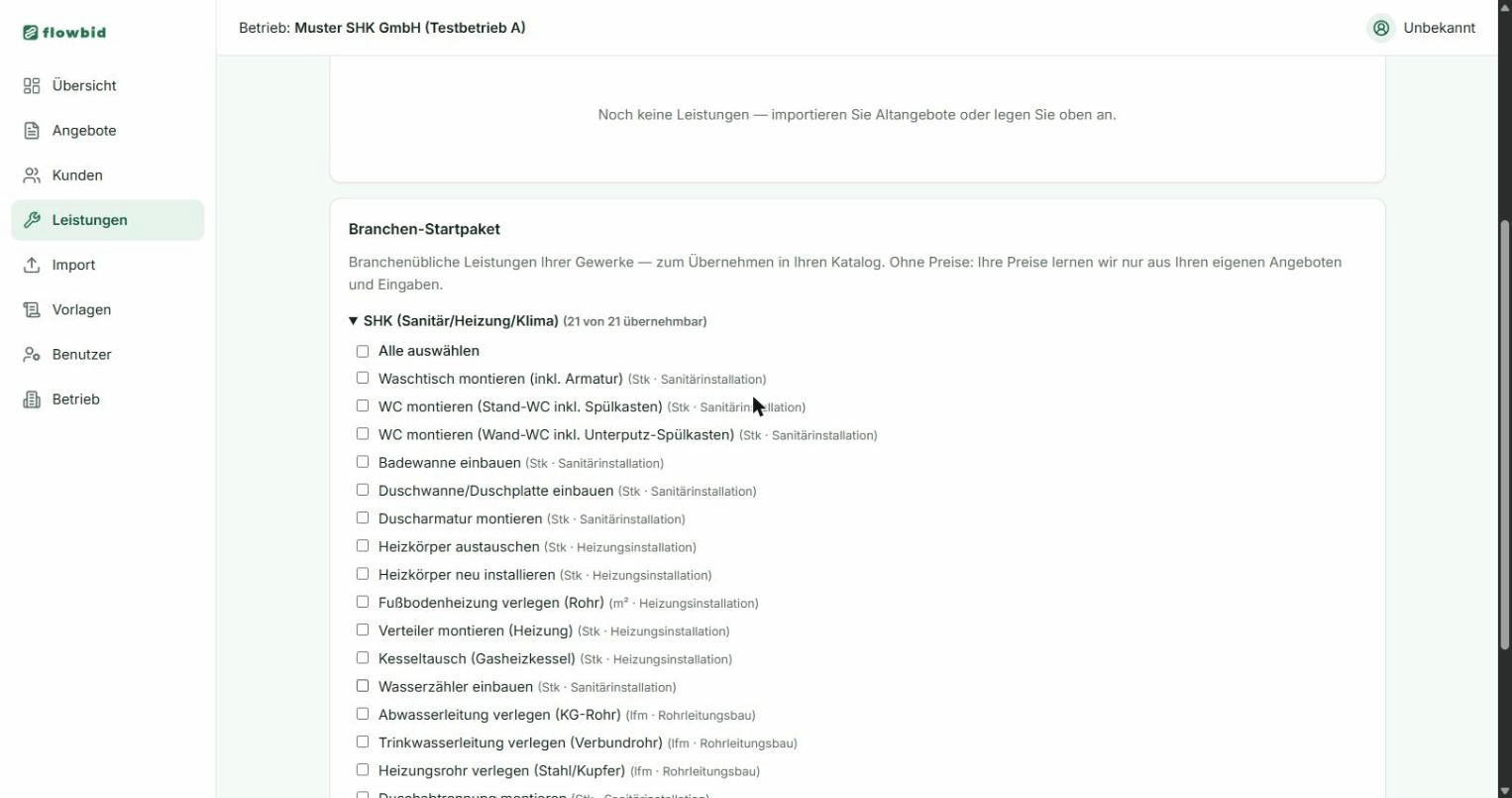Image resolution: width=1512 pixels, height=798 pixels.
Task: Open the Betrieb settings page
Action: pyautogui.click(x=107, y=399)
